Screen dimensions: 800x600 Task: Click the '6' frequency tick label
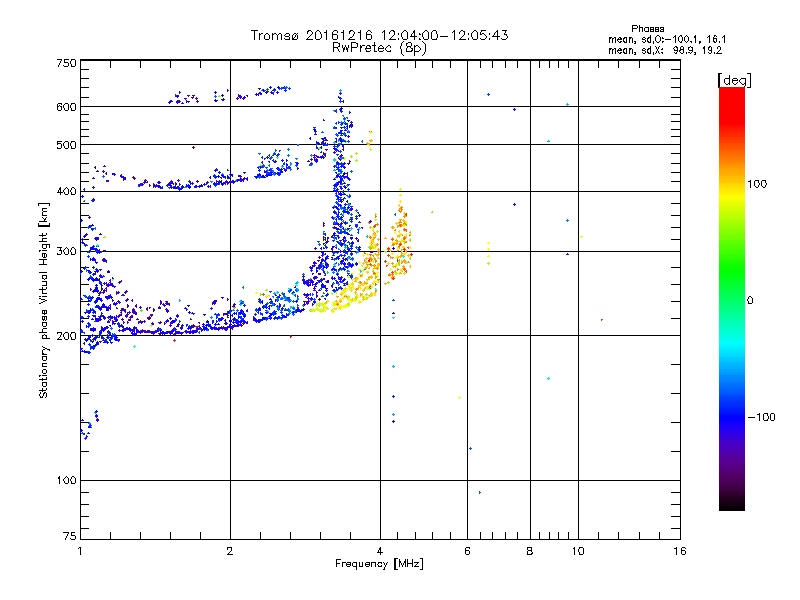coord(467,551)
